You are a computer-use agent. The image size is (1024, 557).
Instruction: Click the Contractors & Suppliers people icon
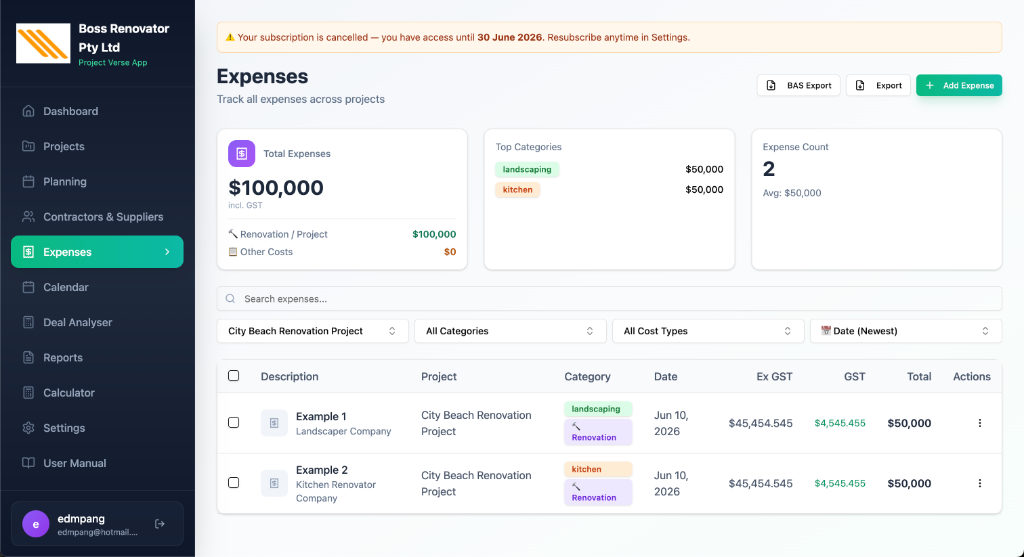point(28,217)
